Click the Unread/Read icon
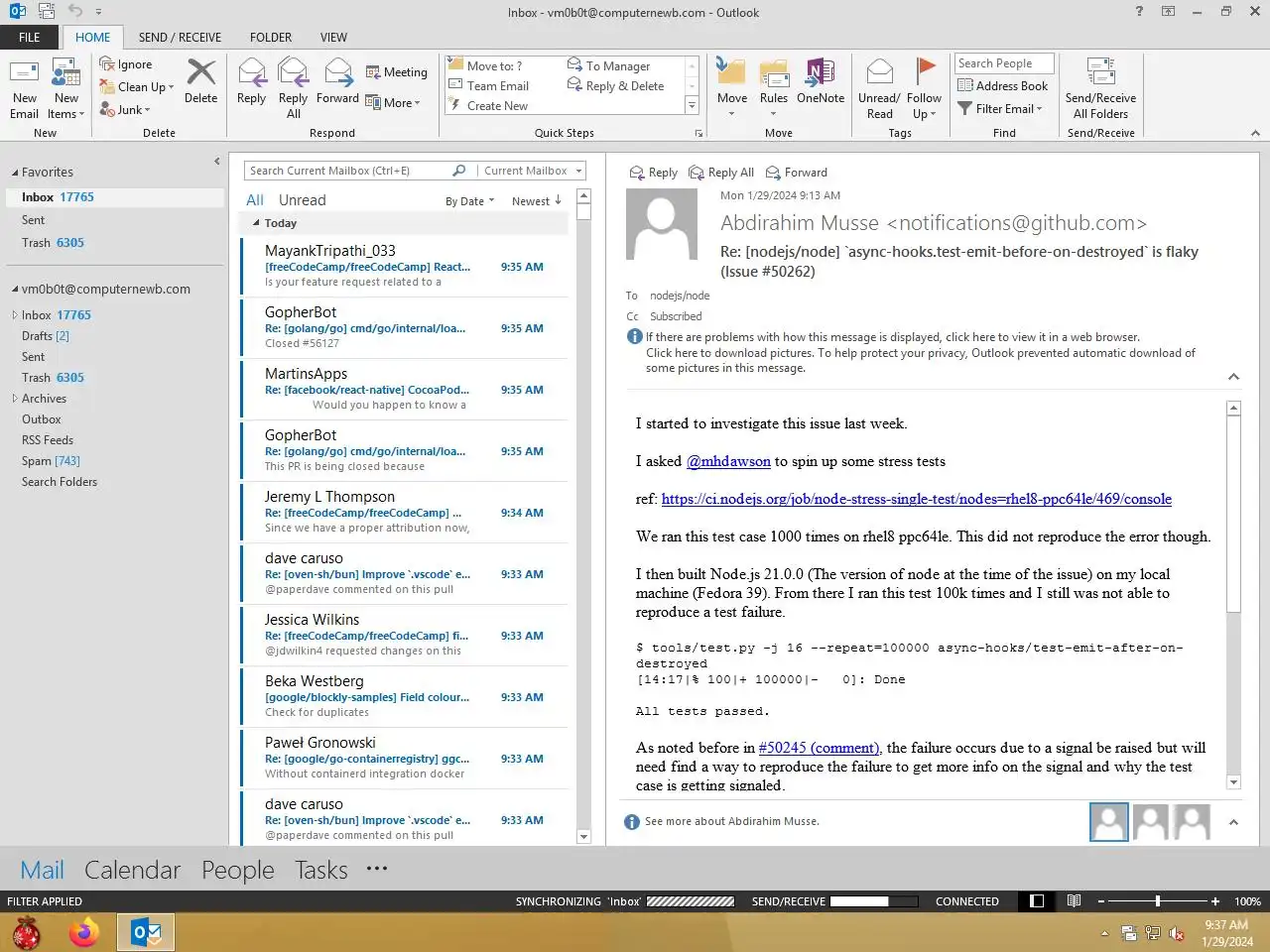 879,88
